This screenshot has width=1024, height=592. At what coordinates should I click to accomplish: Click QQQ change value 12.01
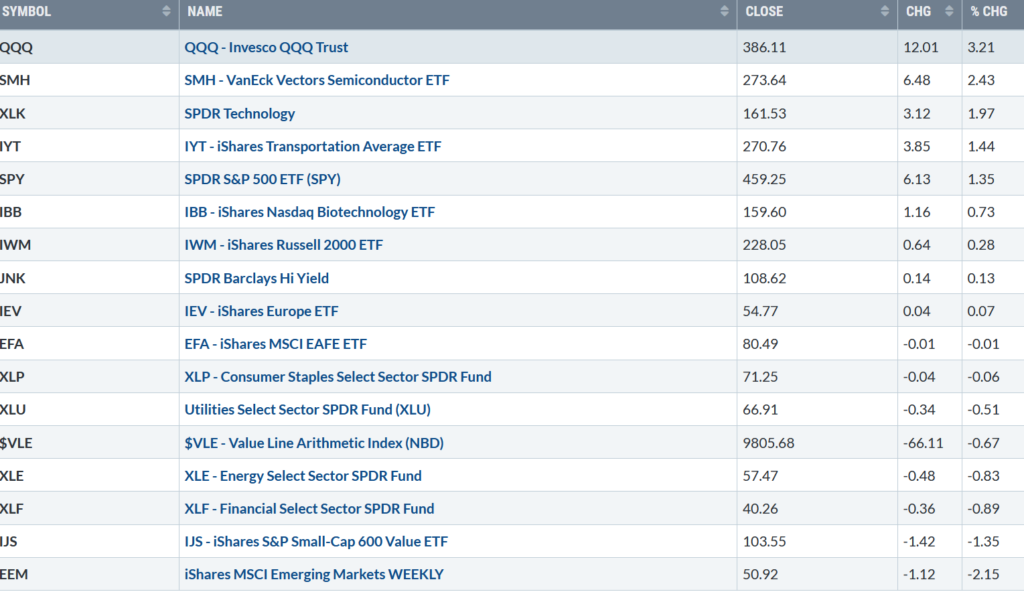point(921,47)
